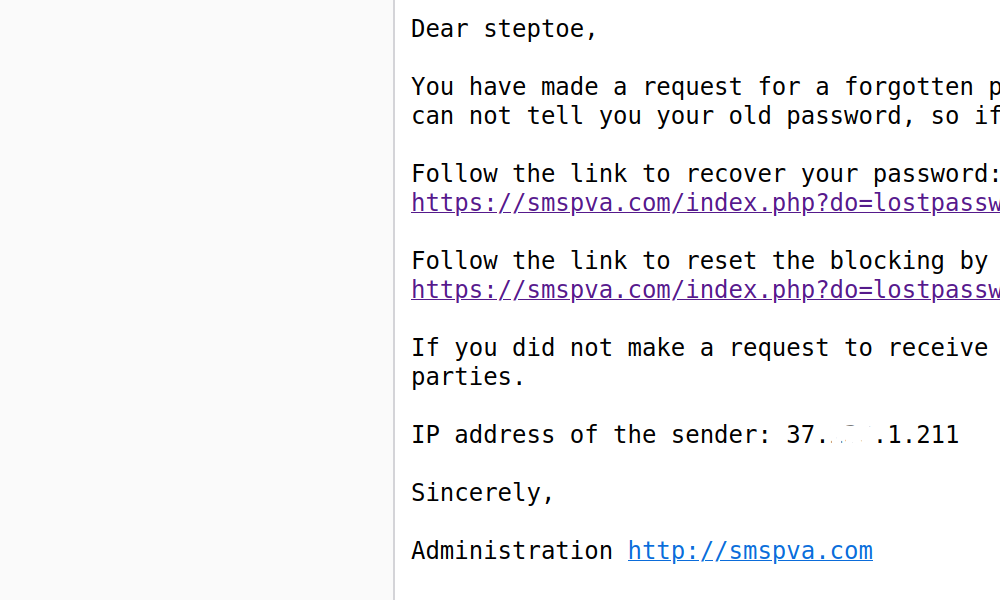Click the '37' start of the IP address
The image size is (1000, 600).
(x=800, y=435)
